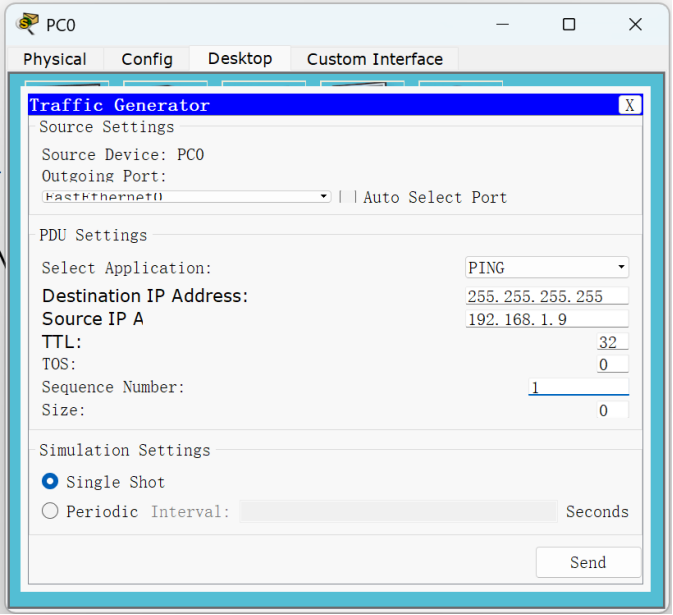Click the Seconds label
Image resolution: width=673 pixels, height=615 pixels.
click(597, 512)
